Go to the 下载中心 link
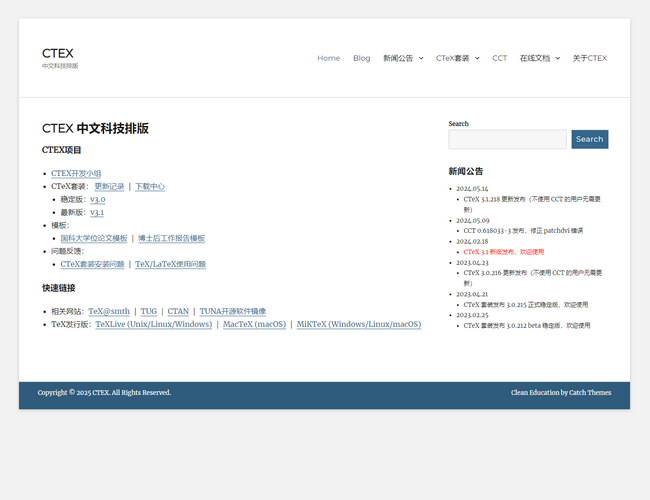The image size is (650, 500). [x=150, y=186]
